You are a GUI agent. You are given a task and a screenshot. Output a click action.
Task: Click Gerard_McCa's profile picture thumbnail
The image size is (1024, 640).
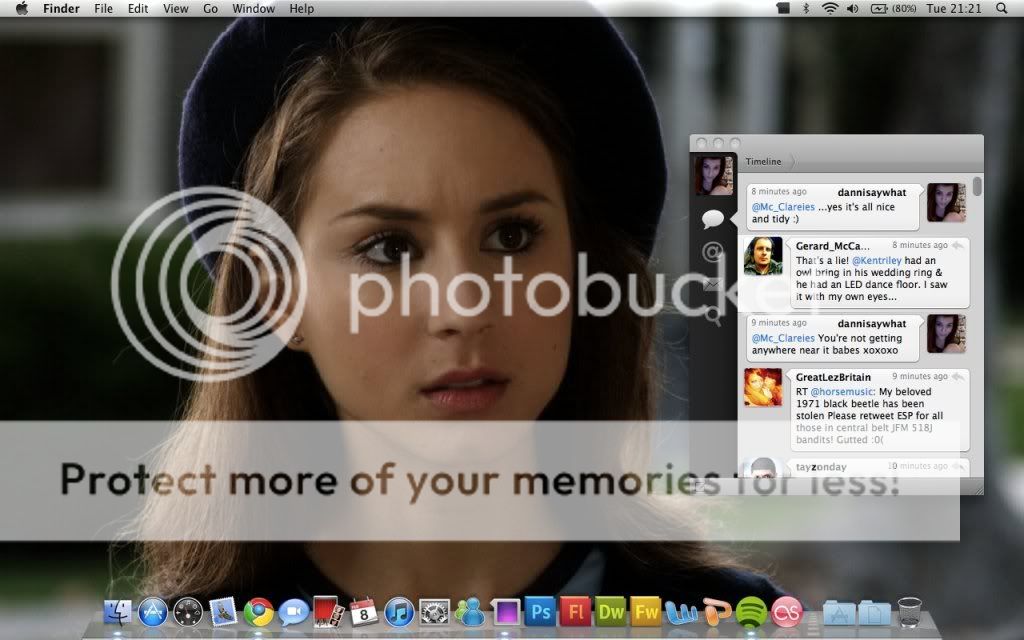[762, 256]
